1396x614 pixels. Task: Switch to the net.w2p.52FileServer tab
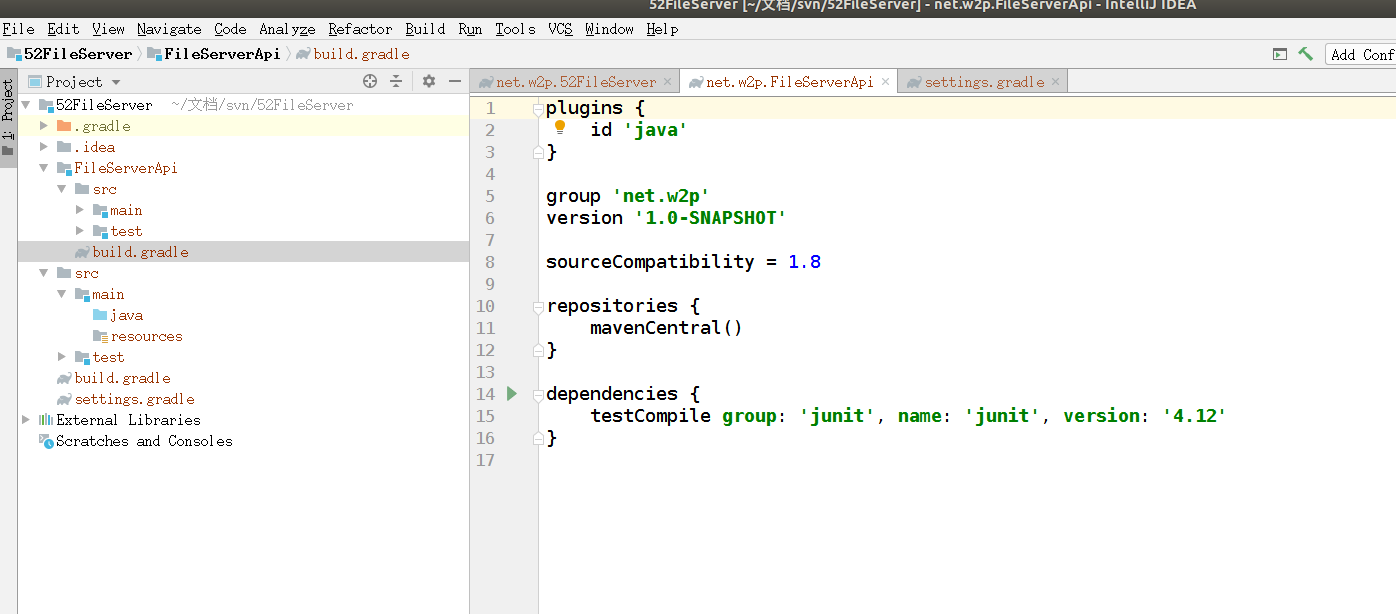[x=570, y=81]
